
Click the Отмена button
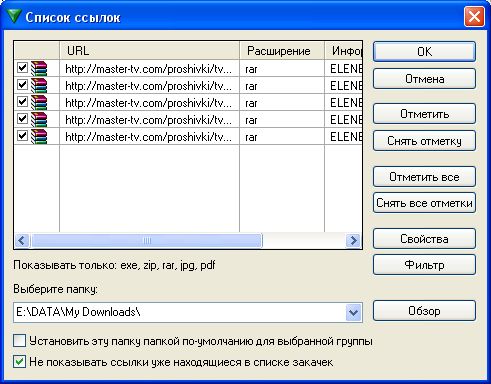pos(424,79)
